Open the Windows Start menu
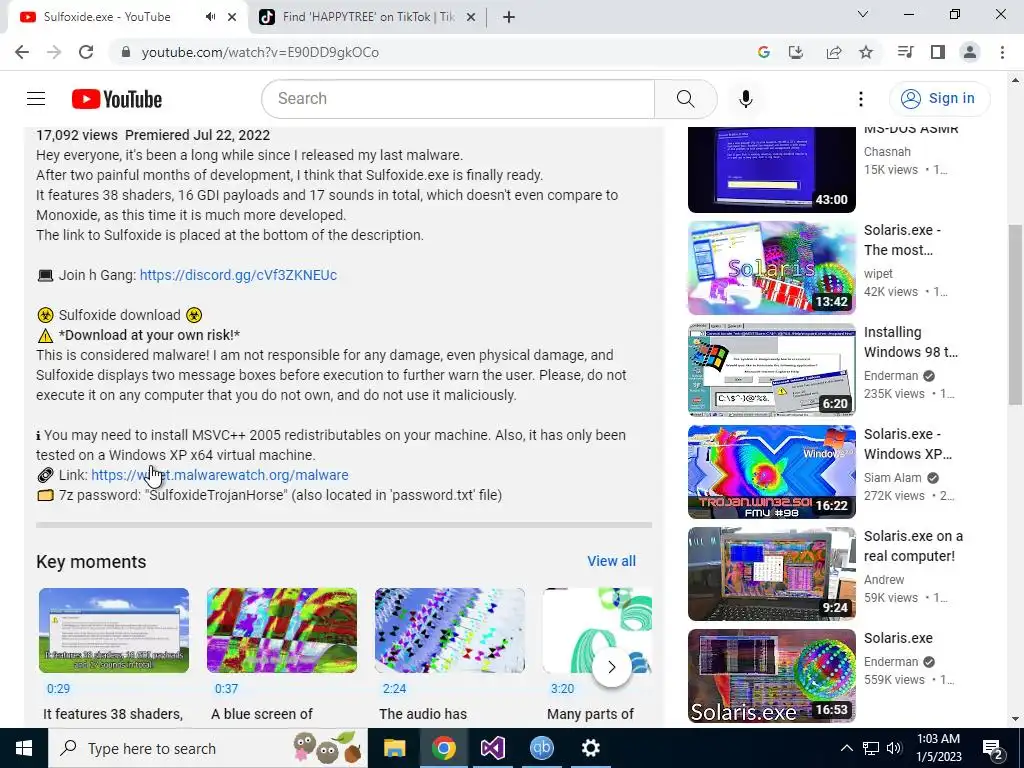The width and height of the screenshot is (1024, 768). tap(24, 748)
